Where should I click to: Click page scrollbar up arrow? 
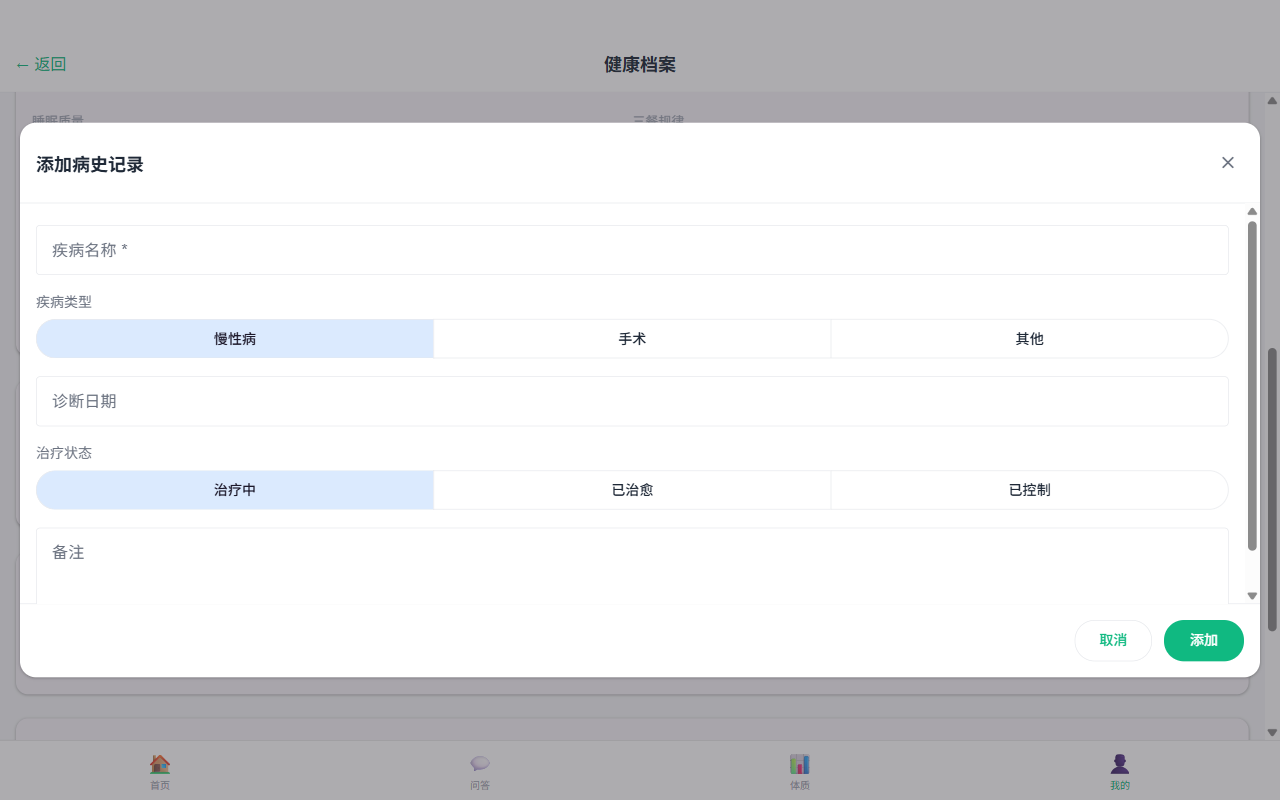point(1272,100)
